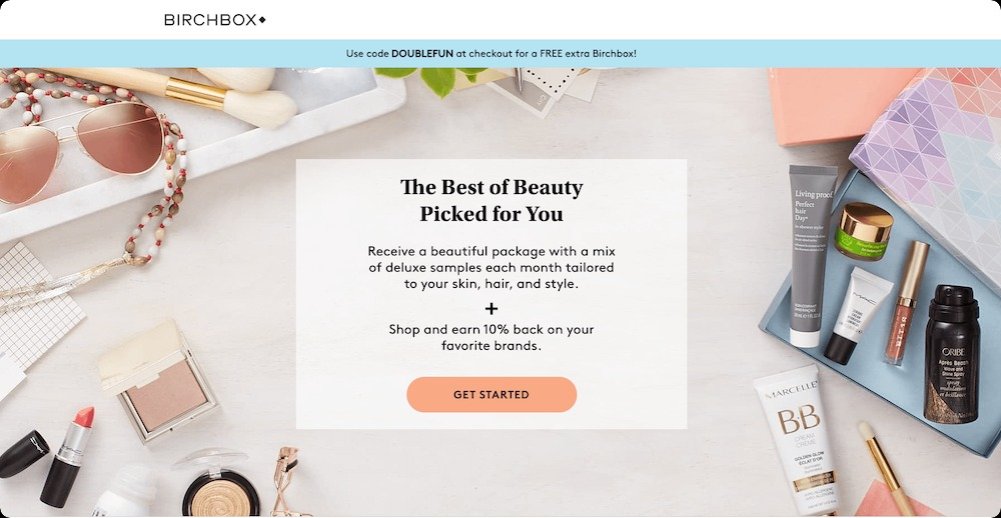Click the black Oribe spray can

pos(951,354)
